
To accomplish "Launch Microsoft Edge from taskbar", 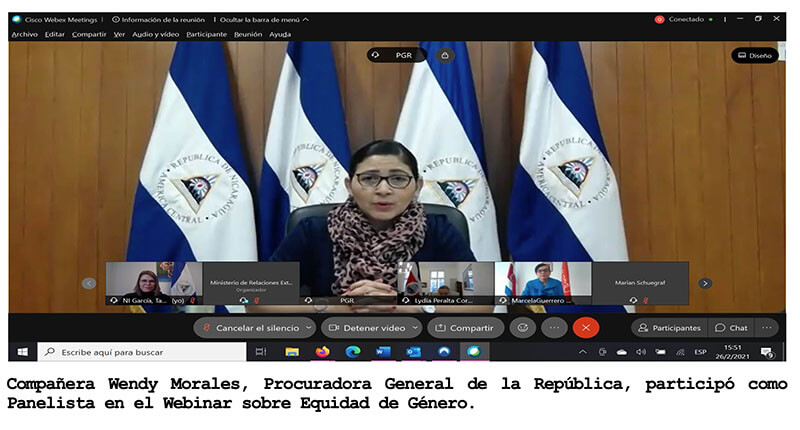I will [353, 352].
